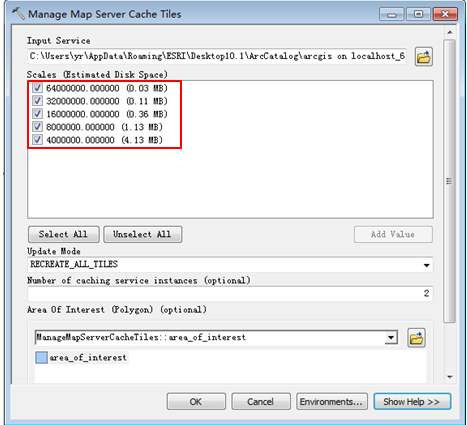Browse for the Input Service folder
This screenshot has width=467, height=425.
click(424, 57)
